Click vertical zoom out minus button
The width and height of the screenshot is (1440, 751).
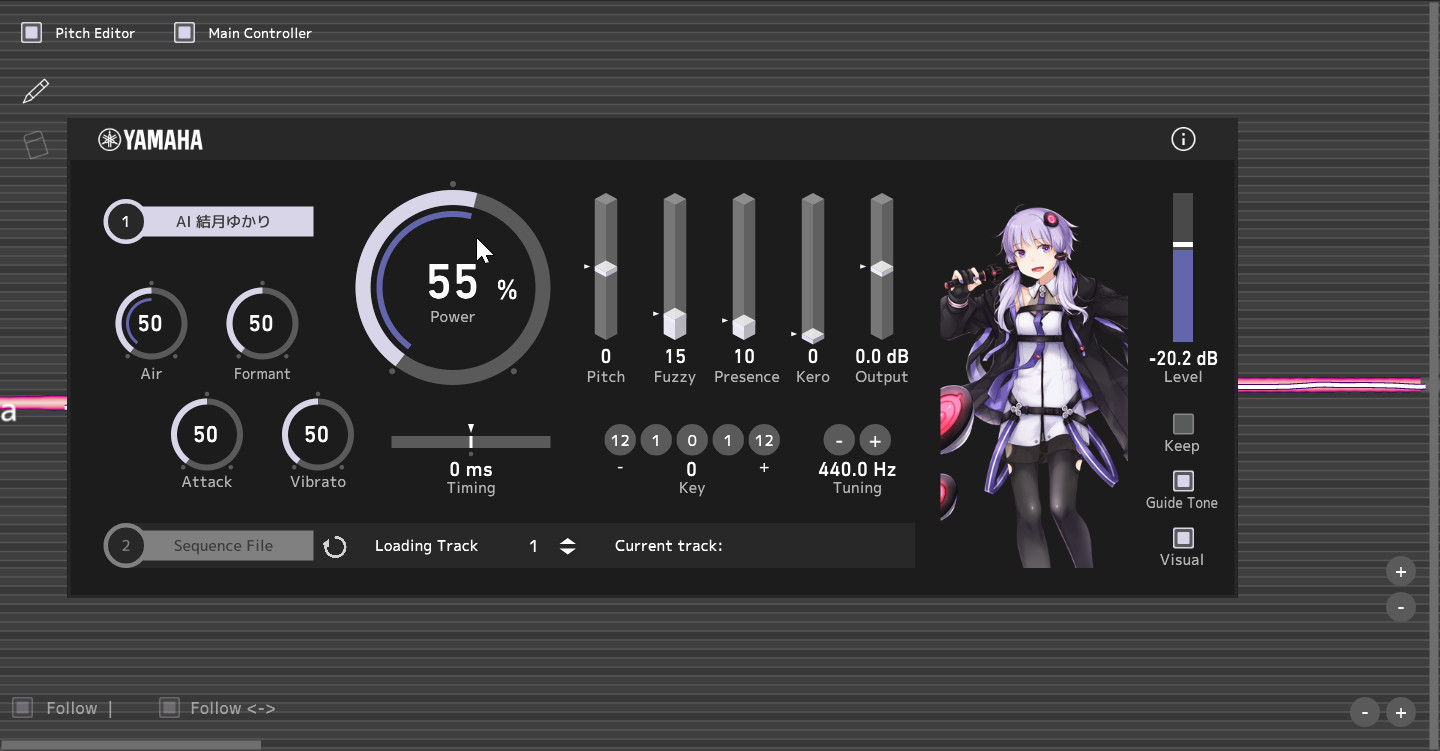point(1401,606)
